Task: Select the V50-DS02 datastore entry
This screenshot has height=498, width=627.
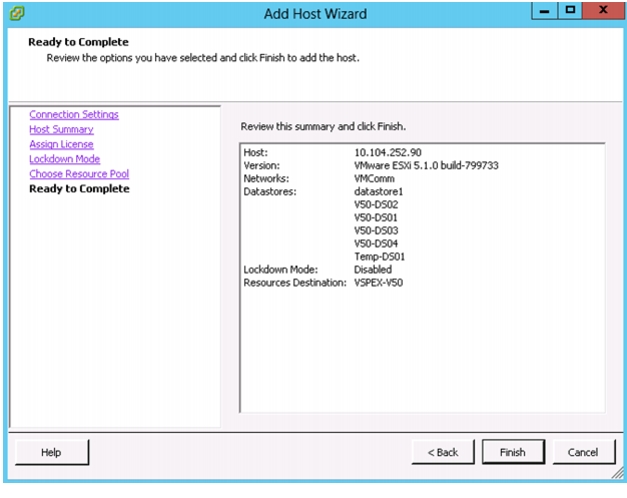Action: [x=376, y=204]
